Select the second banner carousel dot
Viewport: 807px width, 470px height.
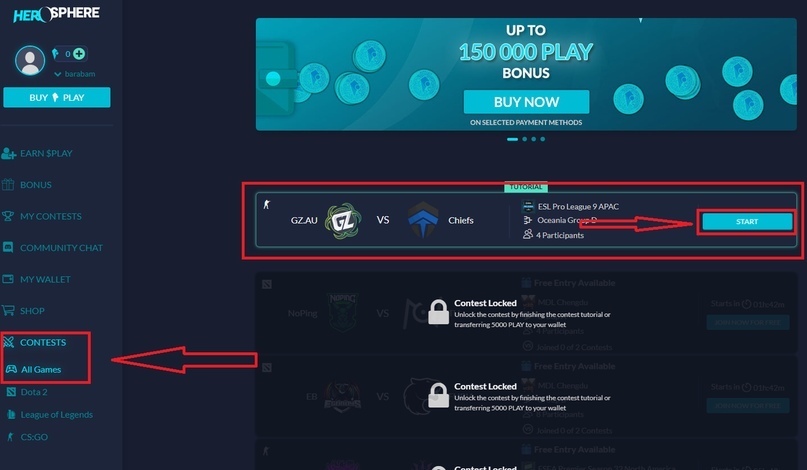coord(524,139)
